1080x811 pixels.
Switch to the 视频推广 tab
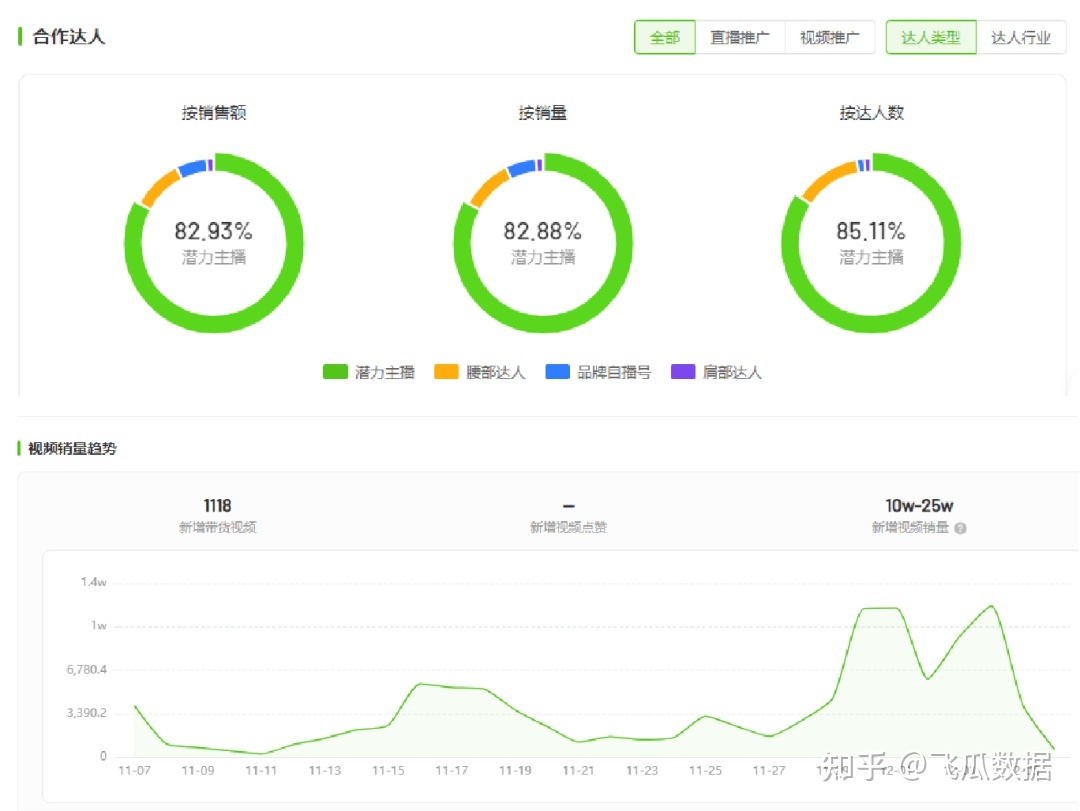coord(829,38)
